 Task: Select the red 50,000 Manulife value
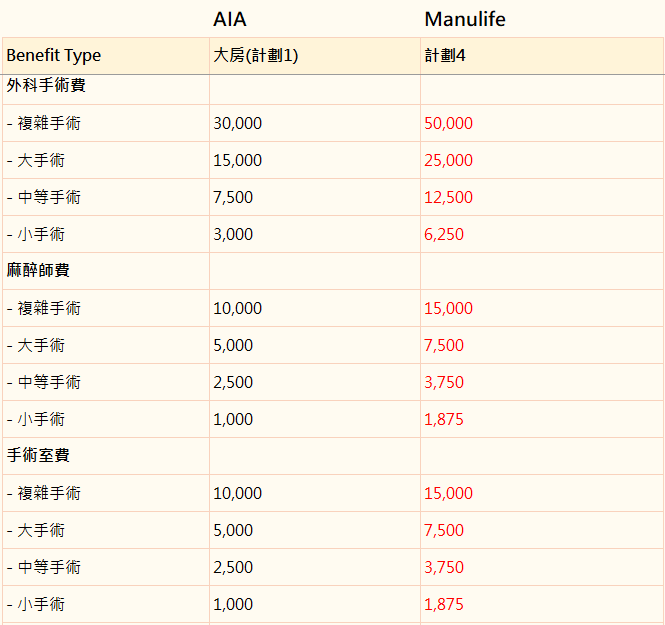coord(448,123)
